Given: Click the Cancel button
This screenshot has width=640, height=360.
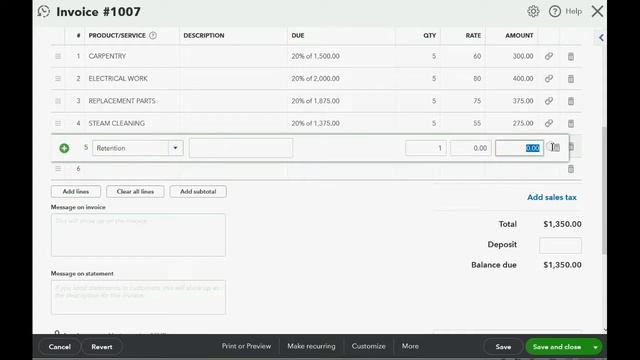Looking at the screenshot, I should click(60, 347).
